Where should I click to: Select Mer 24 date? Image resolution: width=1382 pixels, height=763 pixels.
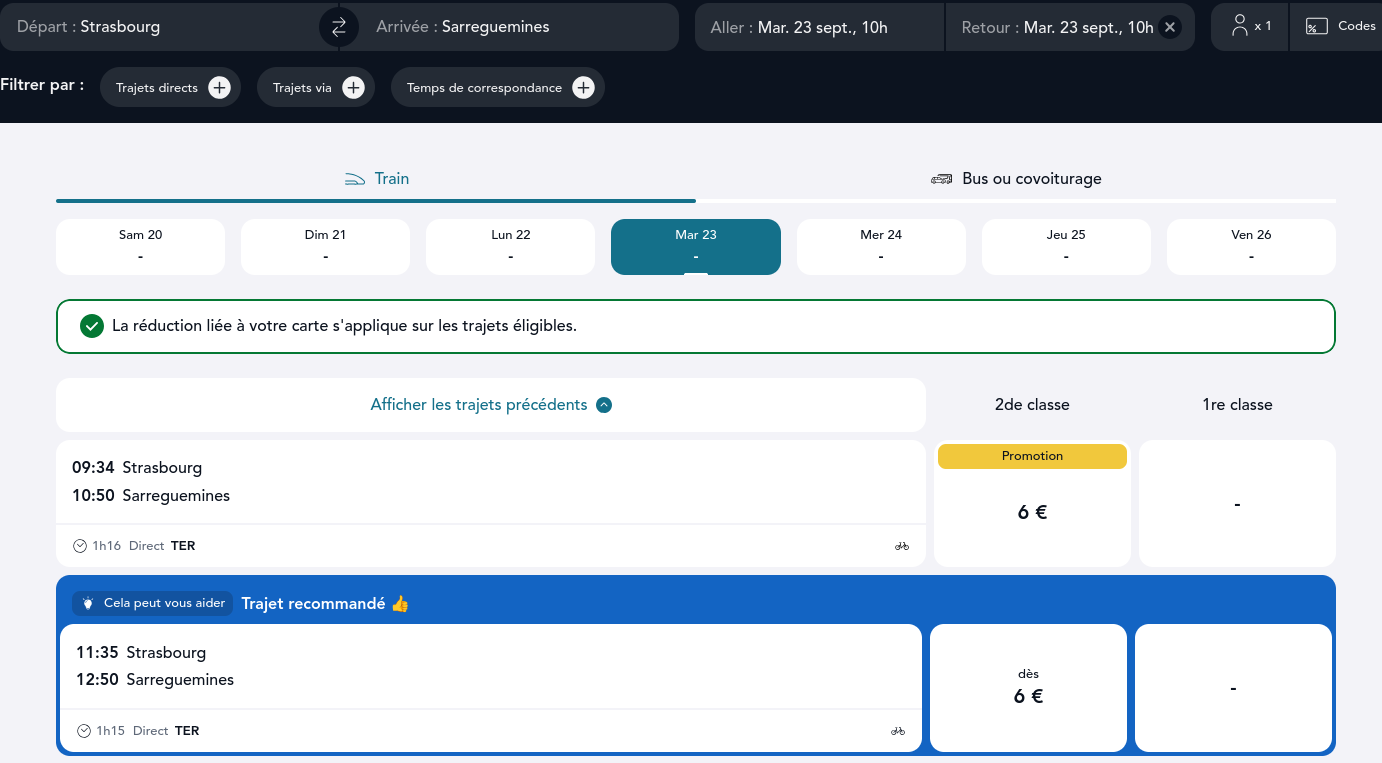coord(880,246)
